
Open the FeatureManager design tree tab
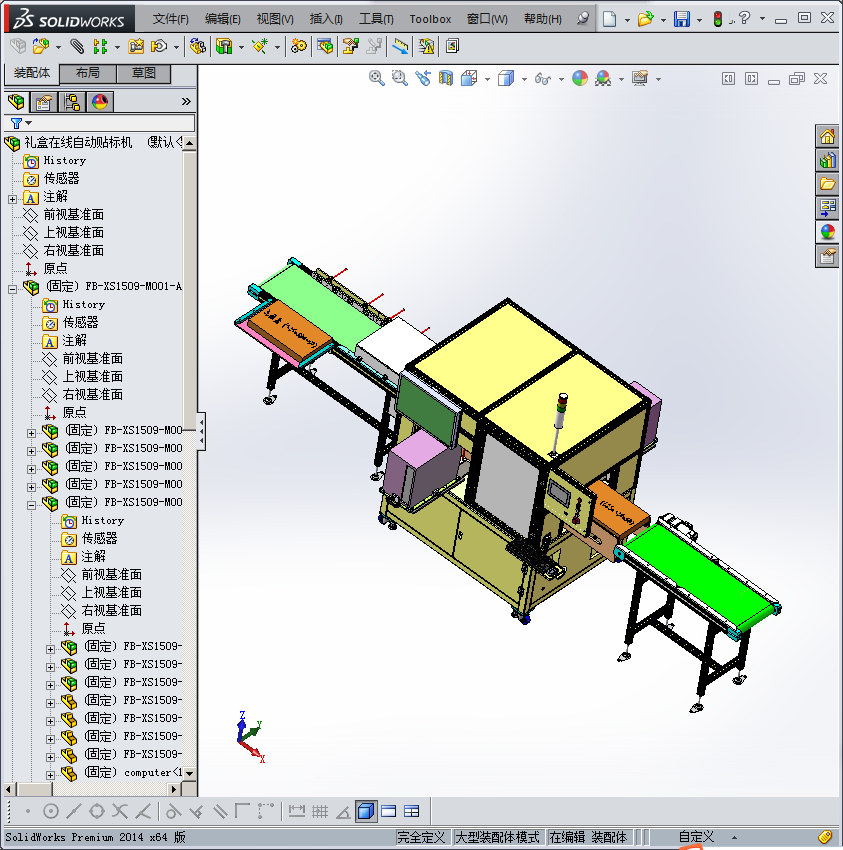(17, 101)
